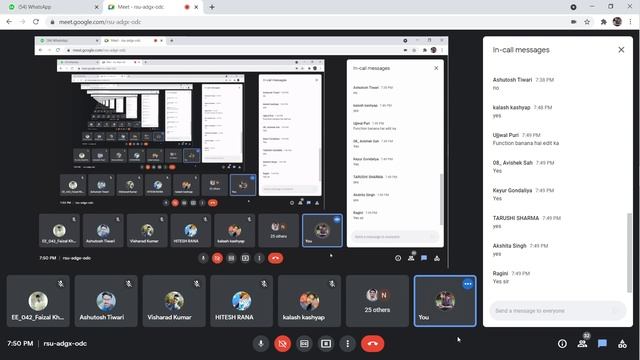The height and width of the screenshot is (360, 640).
Task: Open the three-dot More options menu
Action: (348, 344)
